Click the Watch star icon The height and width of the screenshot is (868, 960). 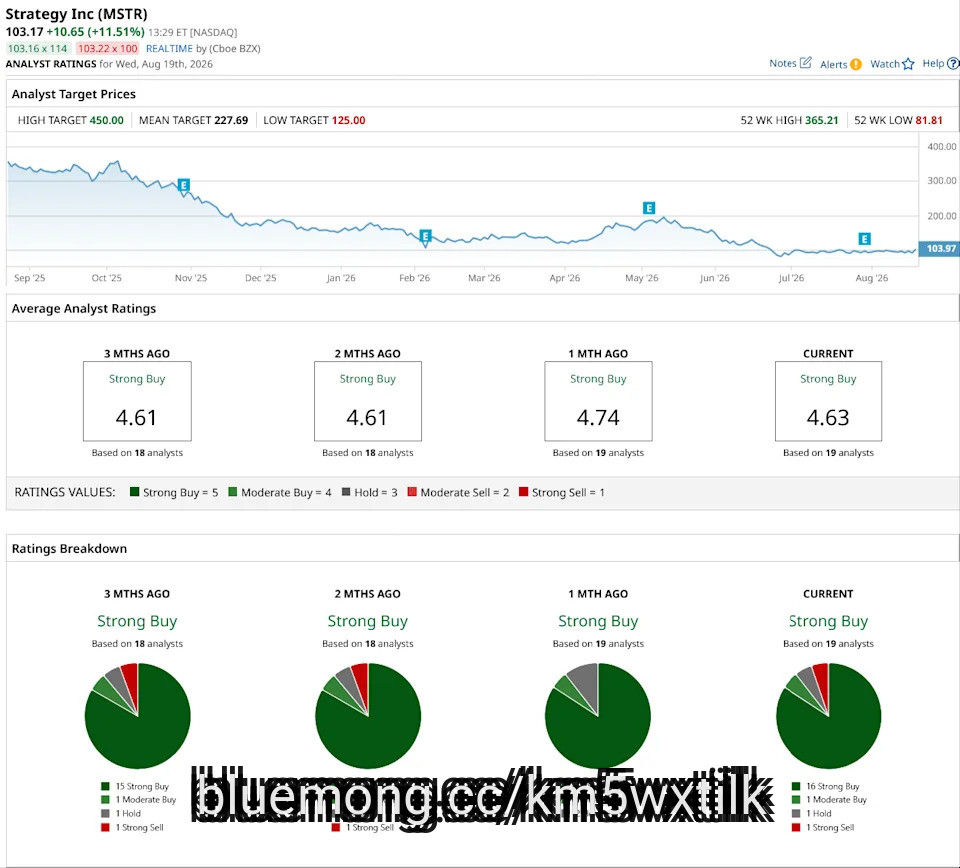(x=908, y=64)
